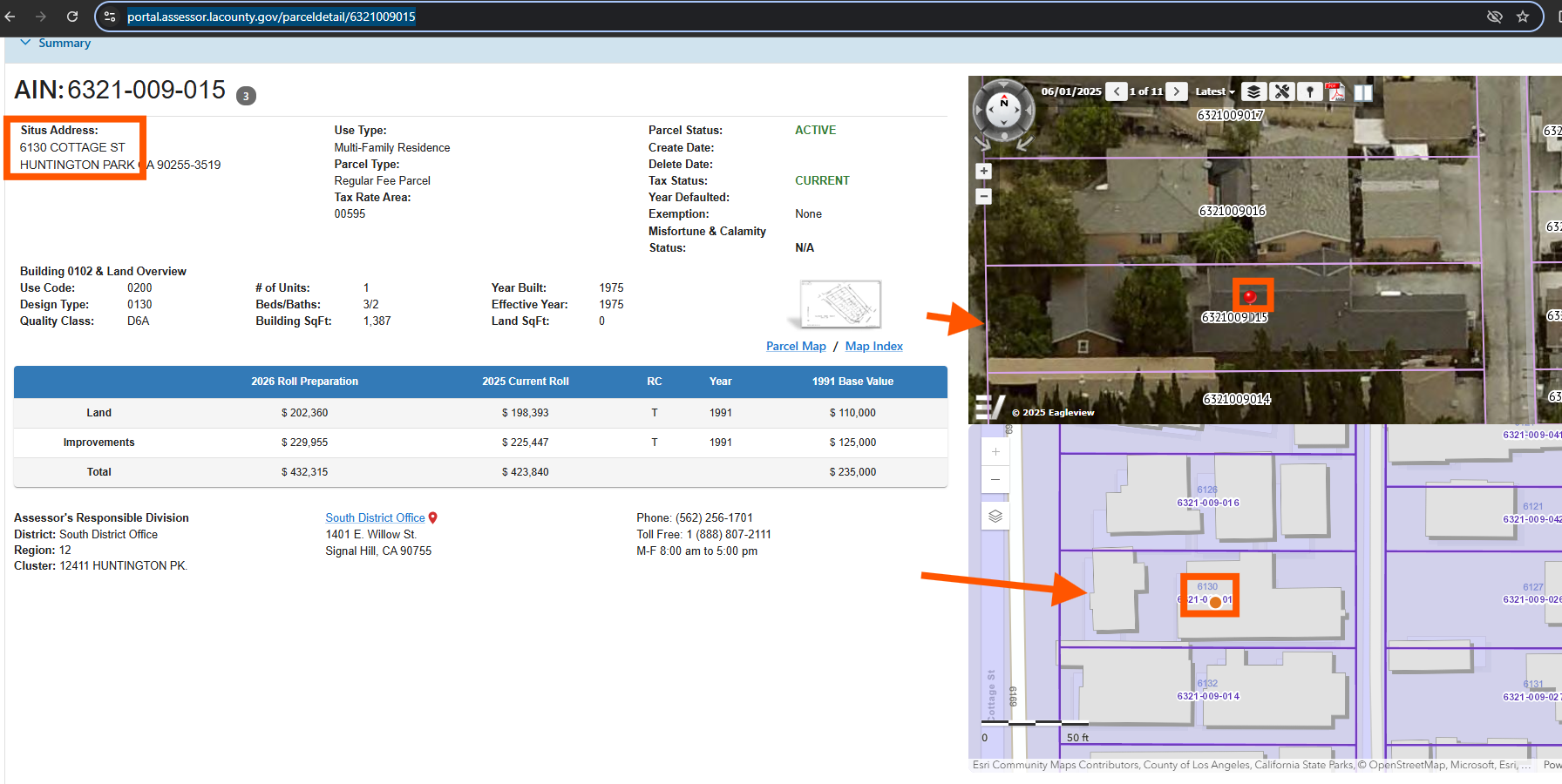
Task: Bookmark this page with the star icon
Action: pos(1523,17)
